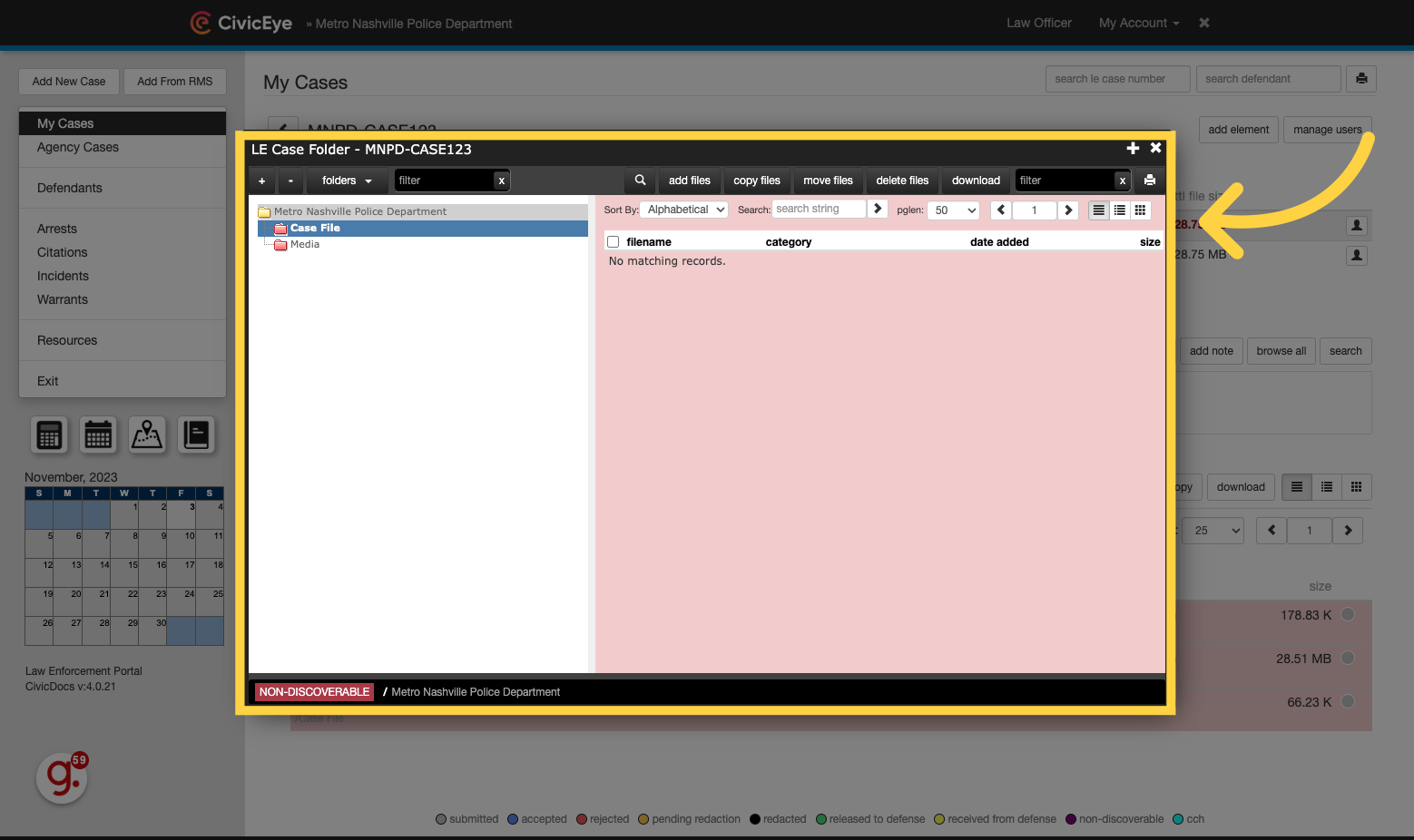The height and width of the screenshot is (840, 1414).
Task: Click the download button in folder toolbar
Action: point(976,181)
